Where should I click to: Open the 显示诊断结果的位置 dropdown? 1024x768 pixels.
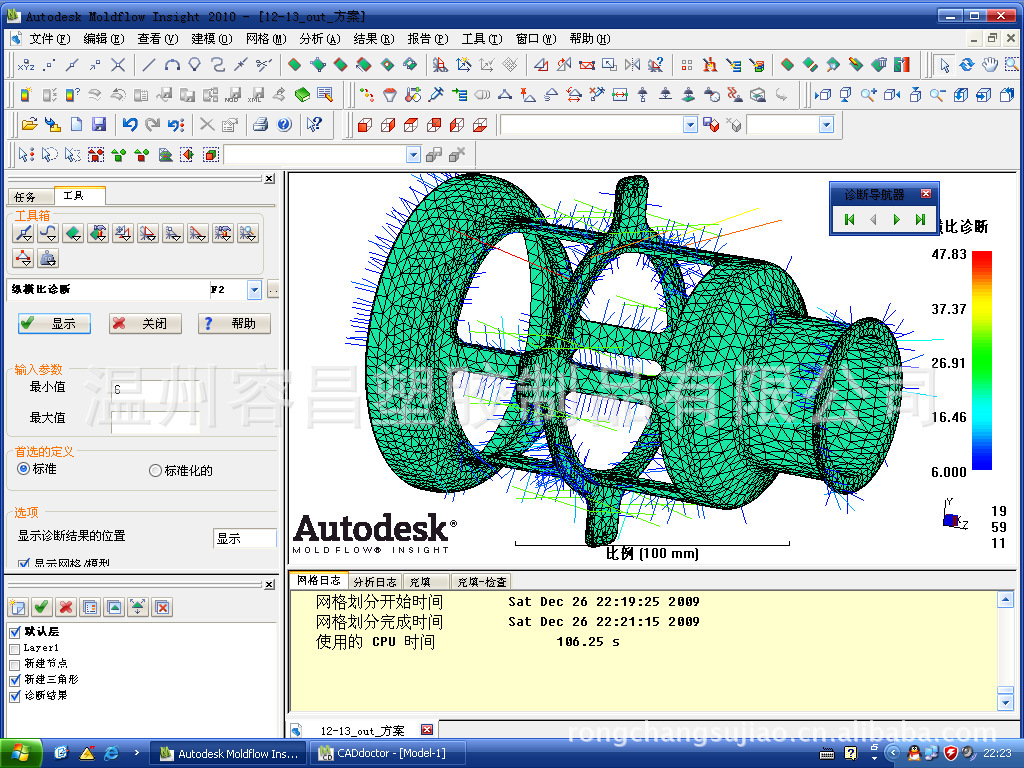pyautogui.click(x=245, y=538)
